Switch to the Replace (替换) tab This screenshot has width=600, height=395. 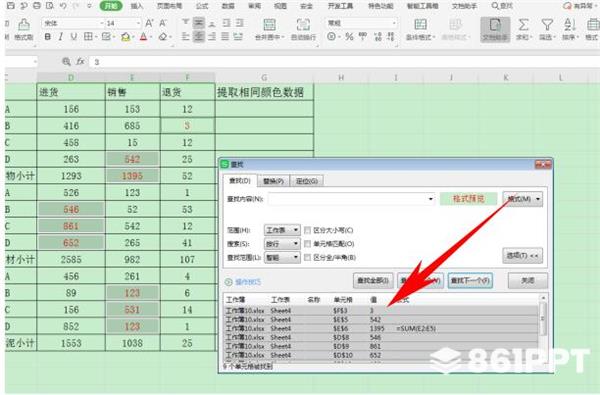click(273, 181)
